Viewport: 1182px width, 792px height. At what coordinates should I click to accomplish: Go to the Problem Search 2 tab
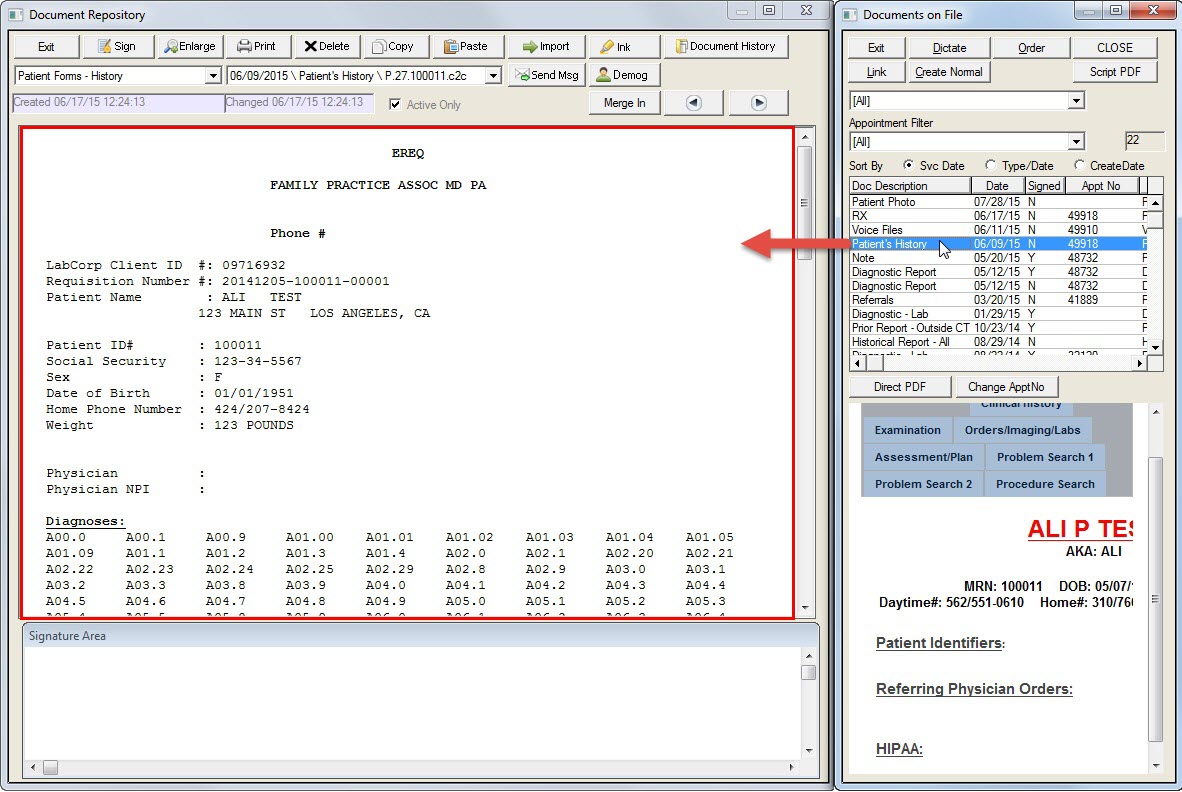coord(923,485)
